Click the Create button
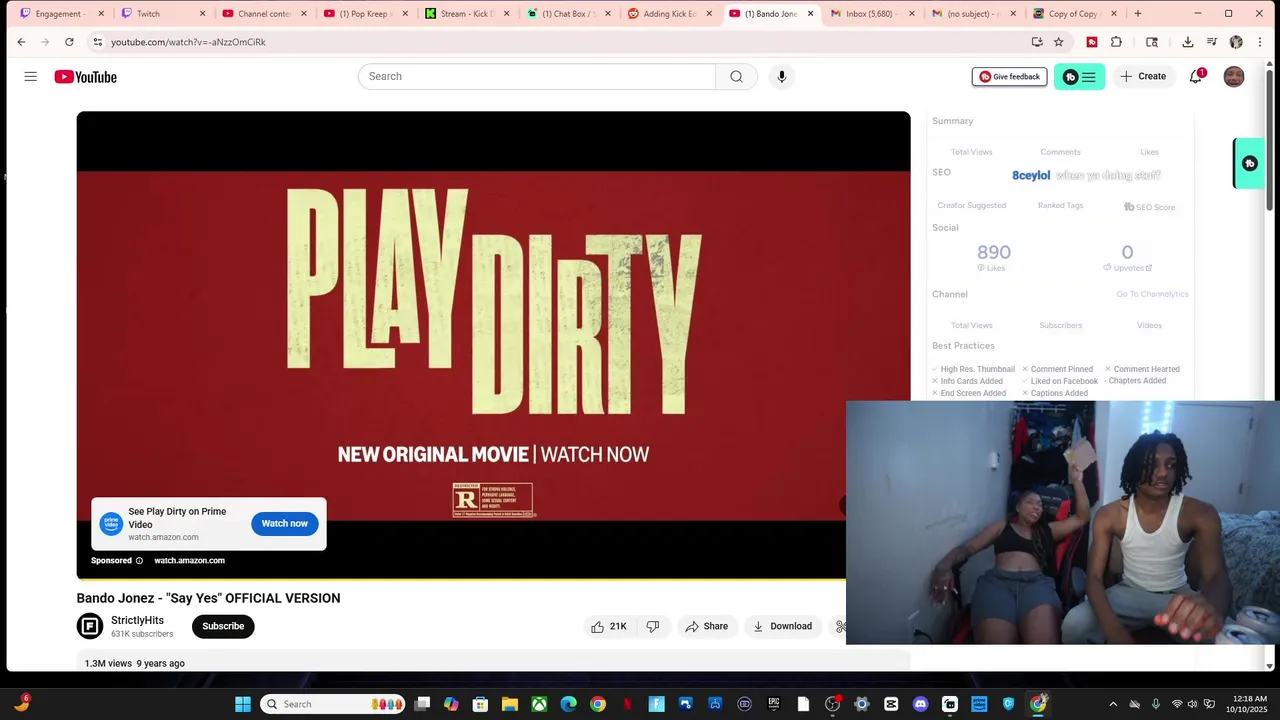 [x=1143, y=77]
